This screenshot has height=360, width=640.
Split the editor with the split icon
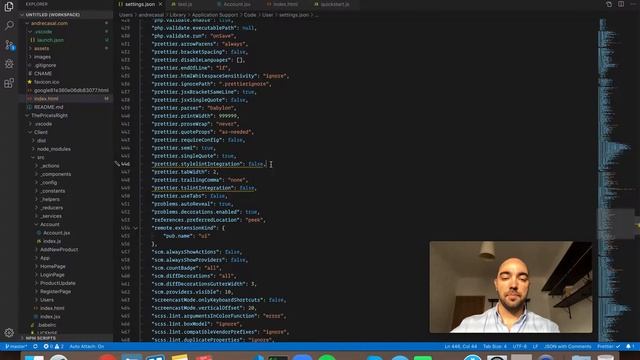621,4
